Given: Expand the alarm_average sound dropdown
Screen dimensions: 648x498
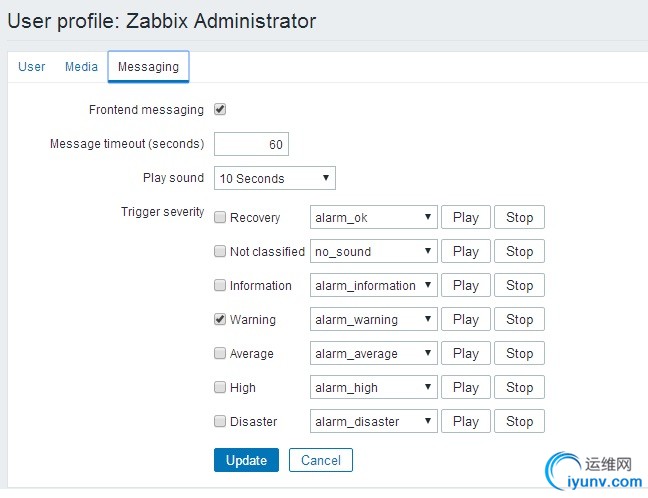Looking at the screenshot, I should (374, 353).
